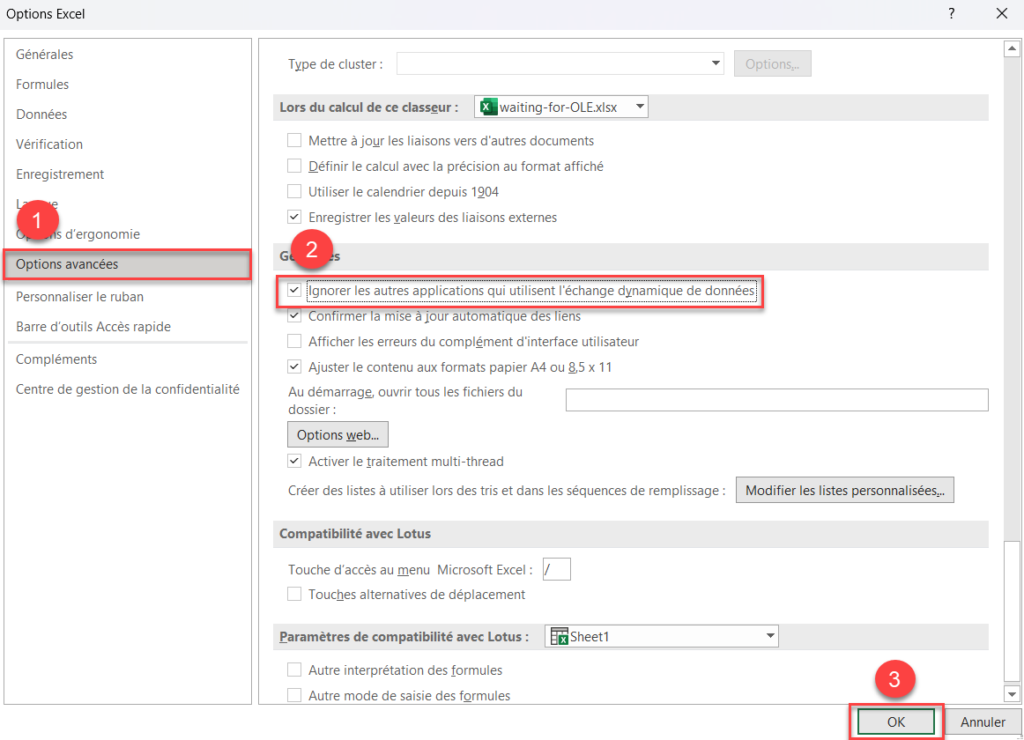1024x740 pixels.
Task: Enable "Mettre à jour les liaisons vers d'autres documents"
Action: pos(295,141)
